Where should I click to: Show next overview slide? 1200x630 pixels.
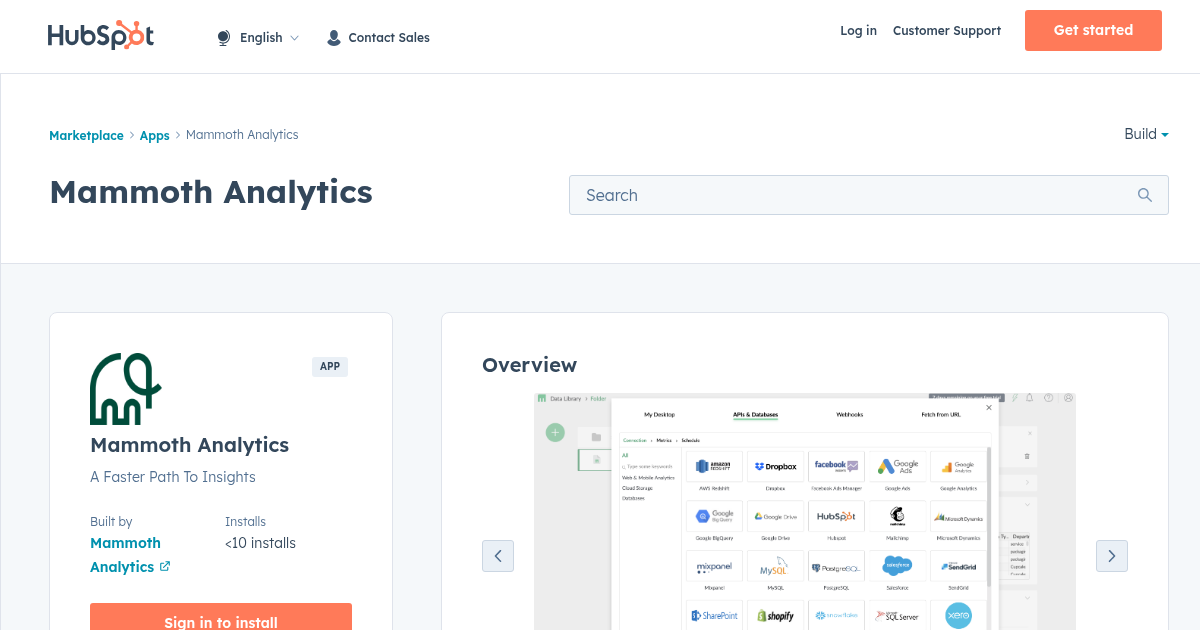(x=1112, y=556)
